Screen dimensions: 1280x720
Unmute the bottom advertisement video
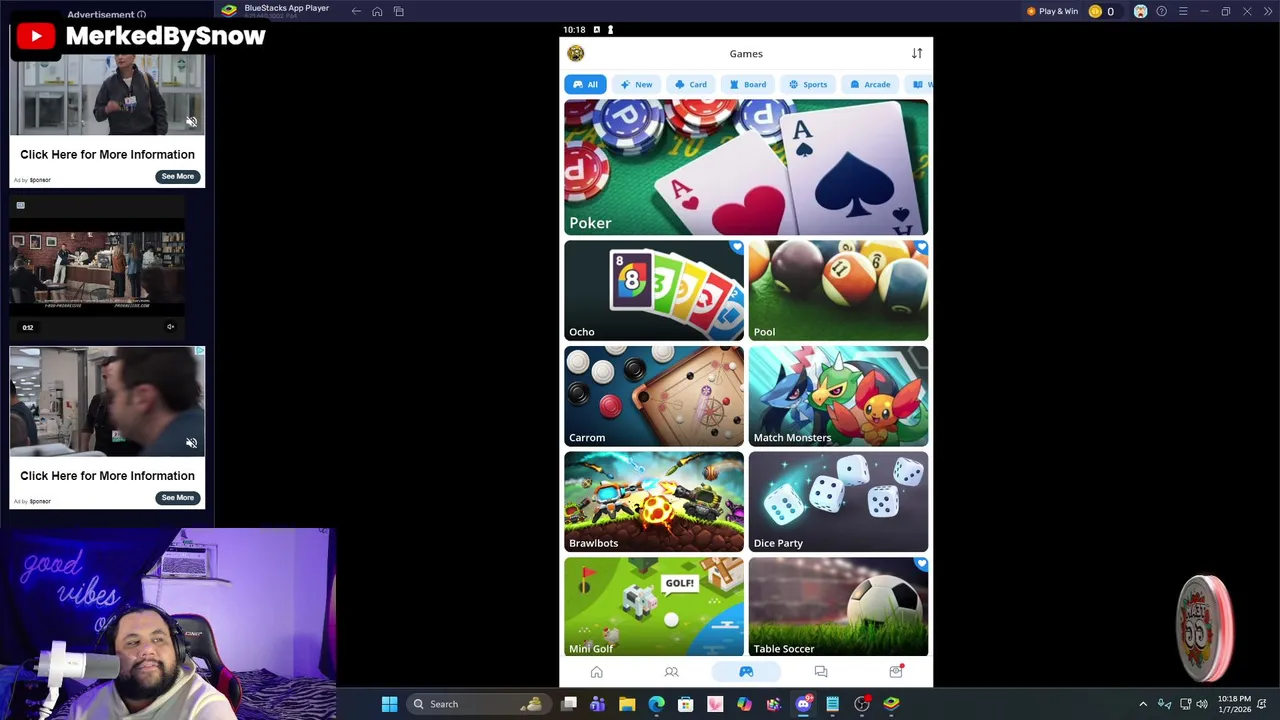pos(191,443)
